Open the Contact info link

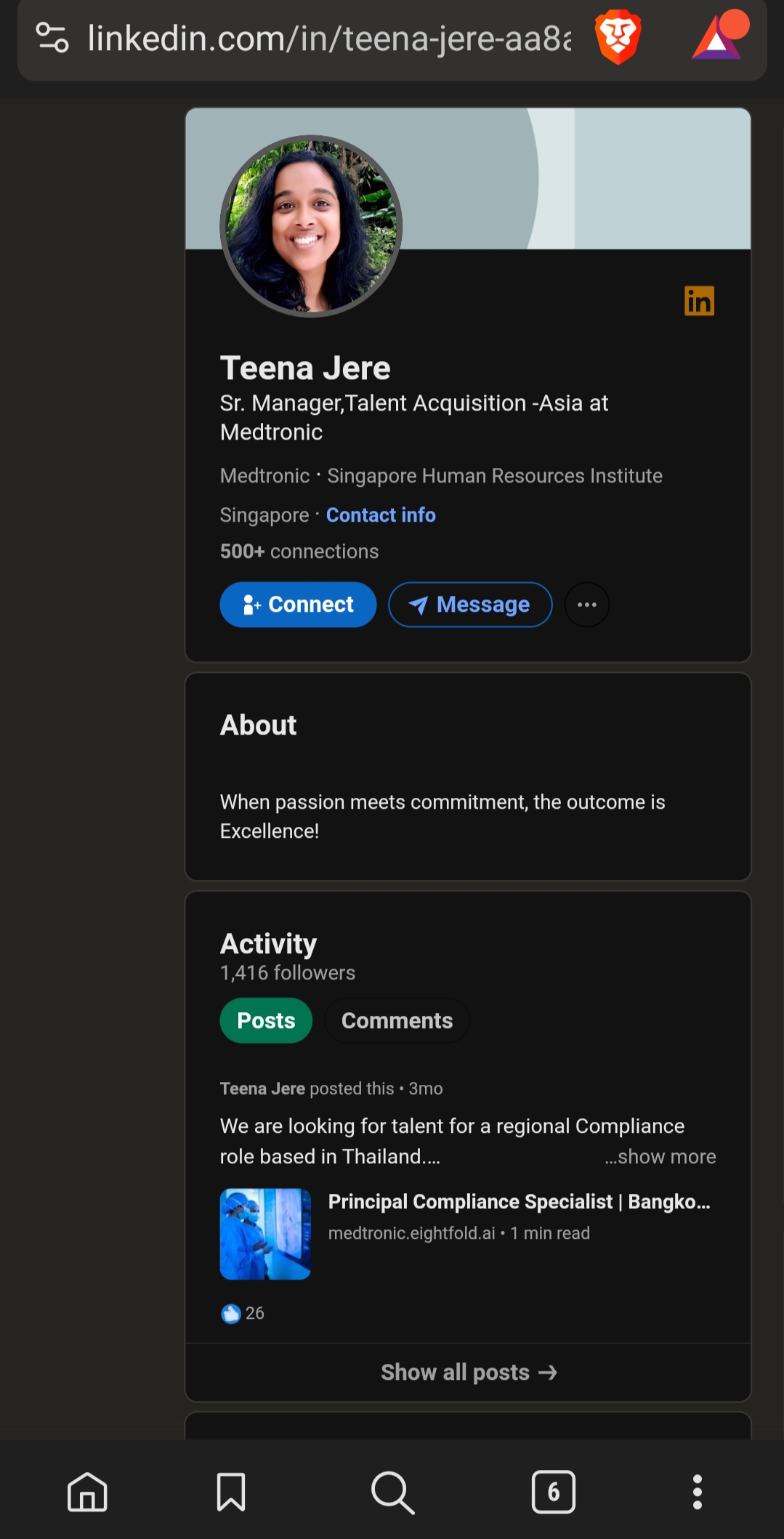[381, 515]
